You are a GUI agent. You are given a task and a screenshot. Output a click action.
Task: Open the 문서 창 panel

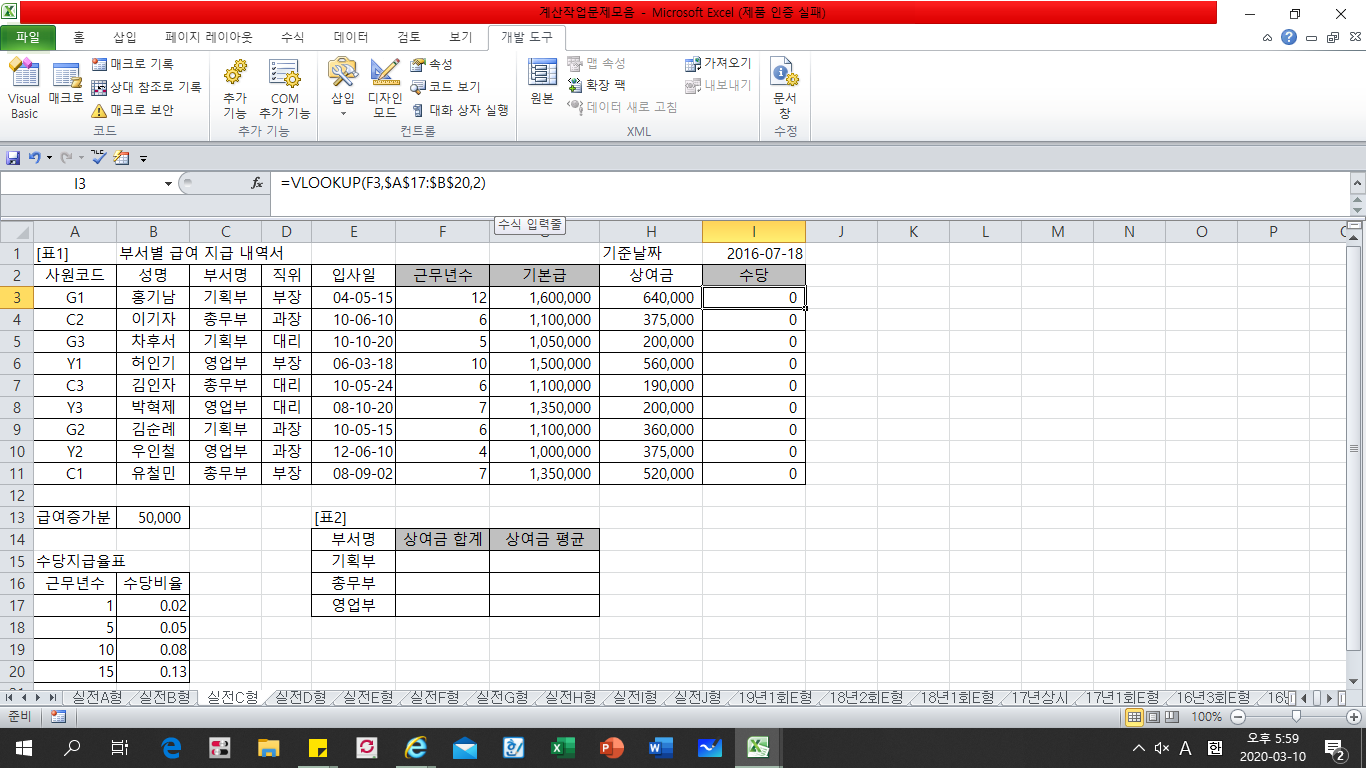tap(785, 87)
